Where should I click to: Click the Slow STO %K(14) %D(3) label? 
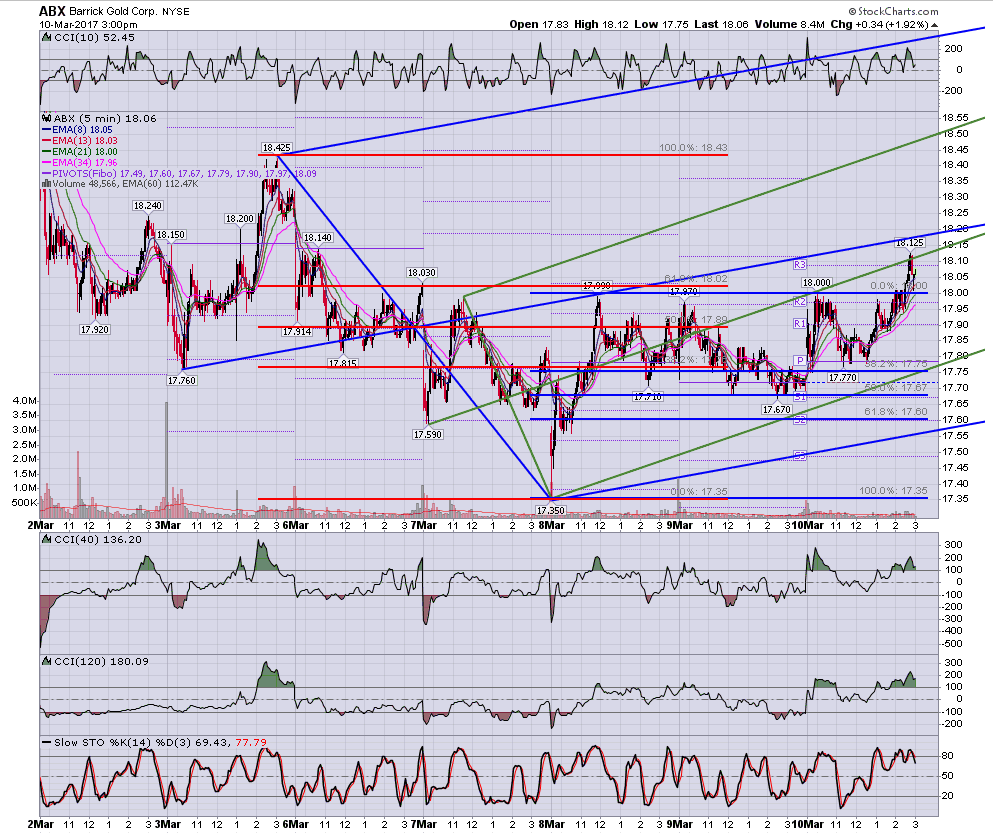tap(123, 742)
